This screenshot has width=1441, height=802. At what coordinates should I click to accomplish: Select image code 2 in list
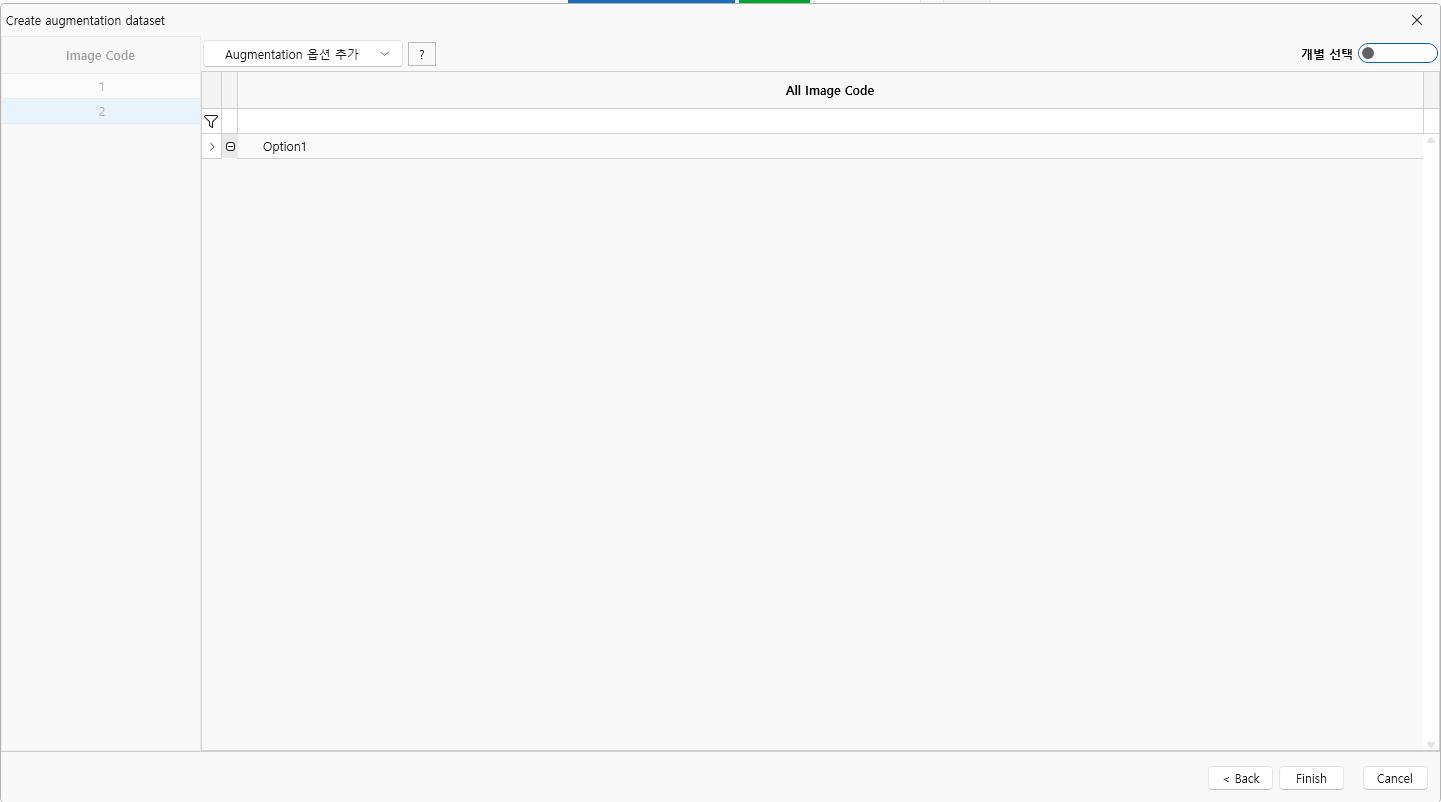(101, 112)
